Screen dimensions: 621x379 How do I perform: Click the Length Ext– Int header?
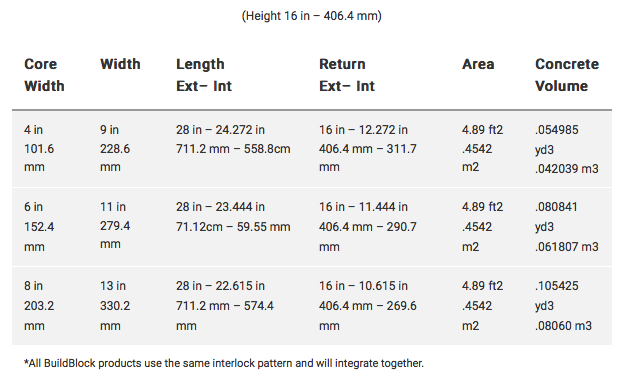tap(204, 75)
